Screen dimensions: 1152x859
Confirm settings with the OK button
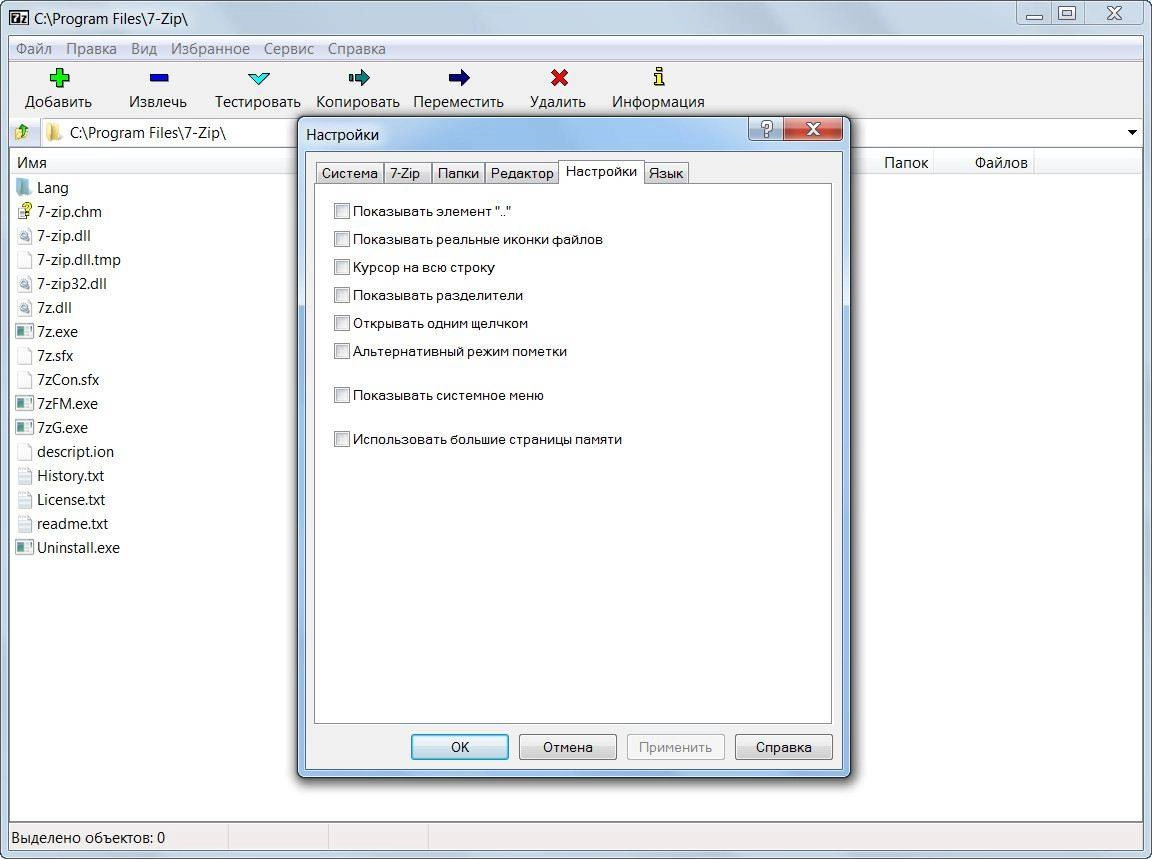(x=460, y=747)
